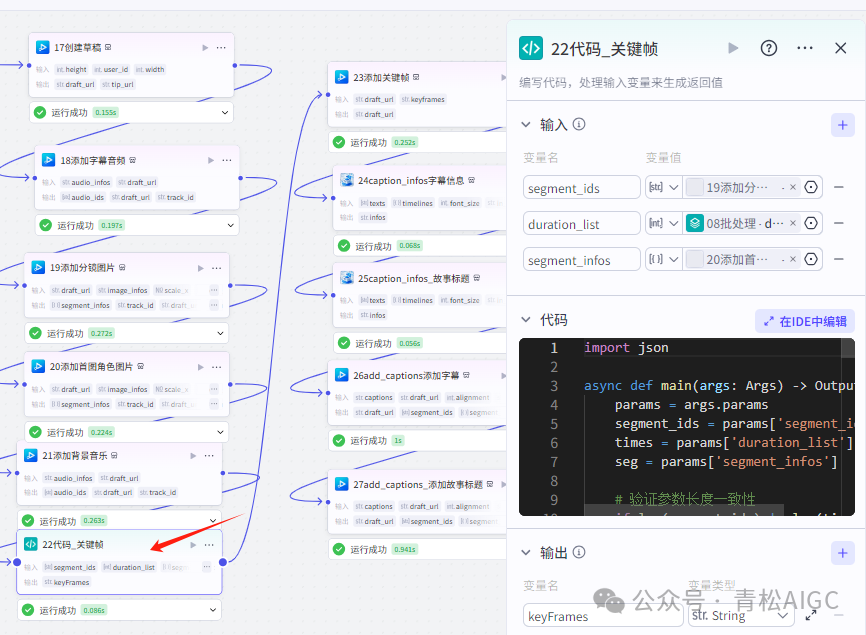Click the 输入 info icon
Screen dimensions: 866x635
coord(579,125)
